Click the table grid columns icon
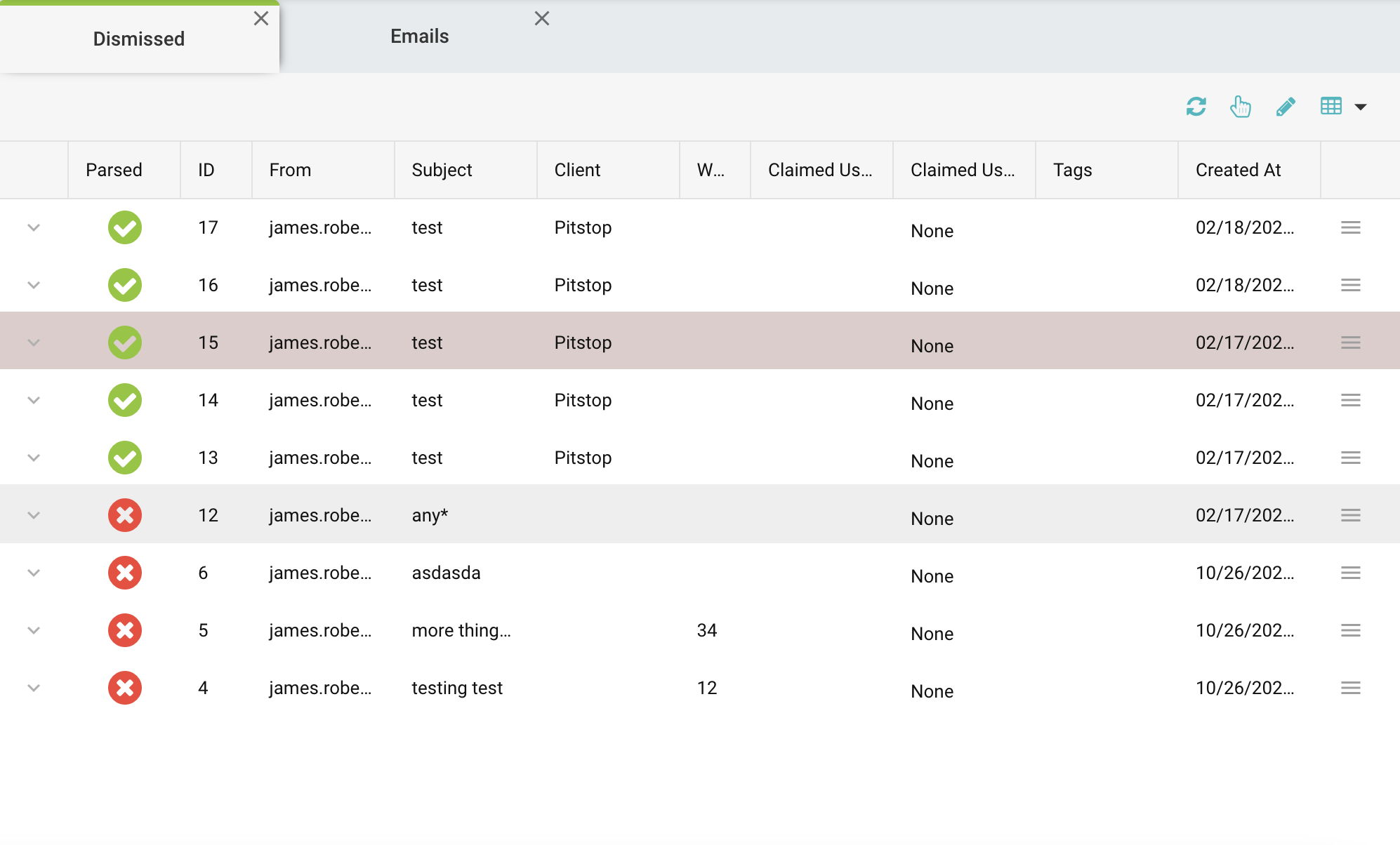Screen dimensions: 1400x845 [1330, 107]
